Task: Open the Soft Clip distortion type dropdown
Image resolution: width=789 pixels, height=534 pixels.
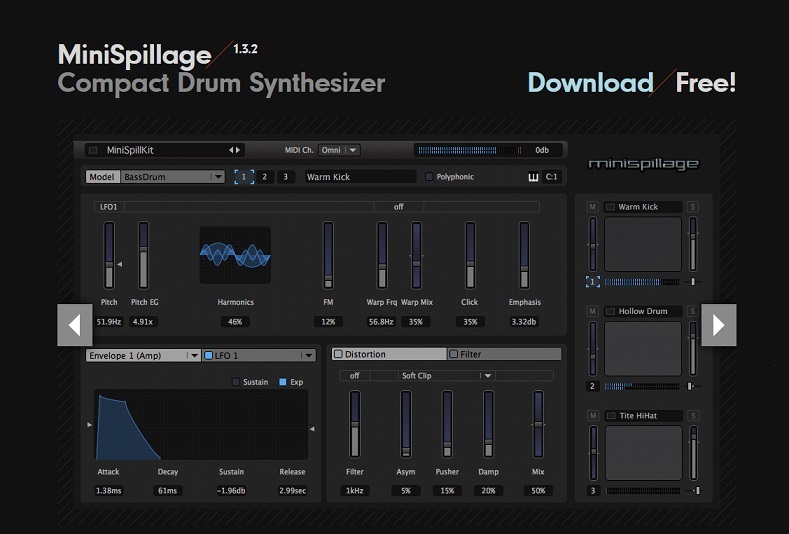Action: tap(447, 375)
